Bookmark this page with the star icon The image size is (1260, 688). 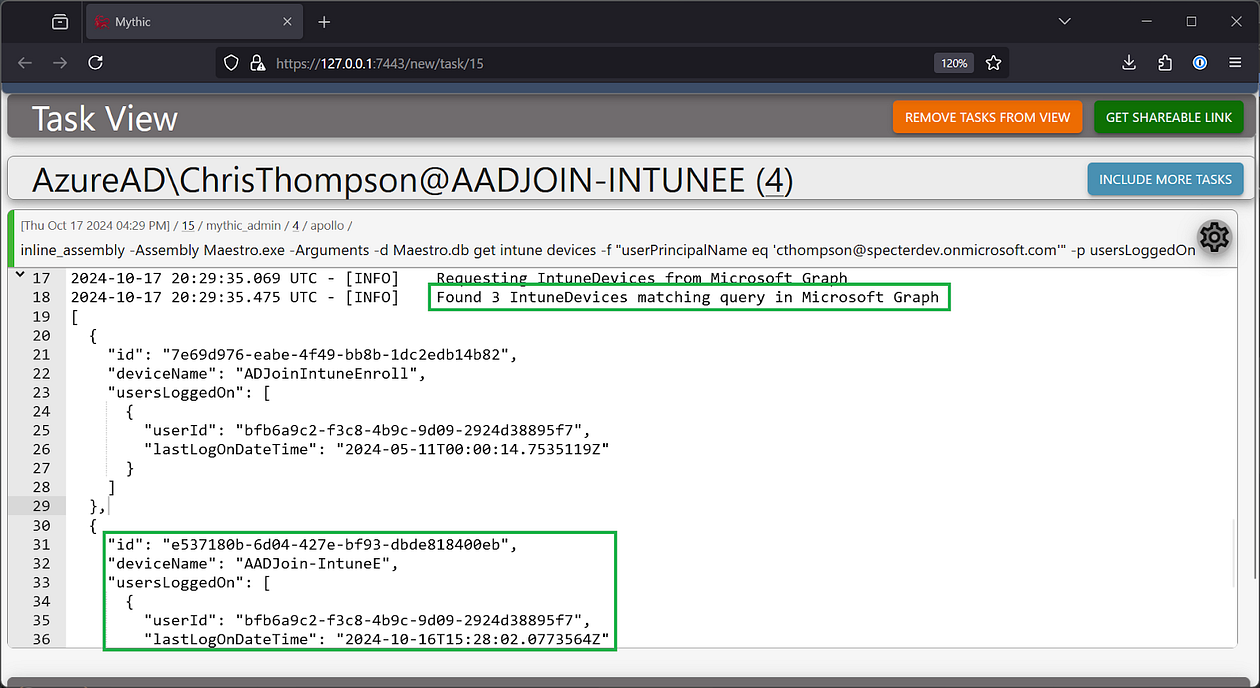click(x=993, y=63)
